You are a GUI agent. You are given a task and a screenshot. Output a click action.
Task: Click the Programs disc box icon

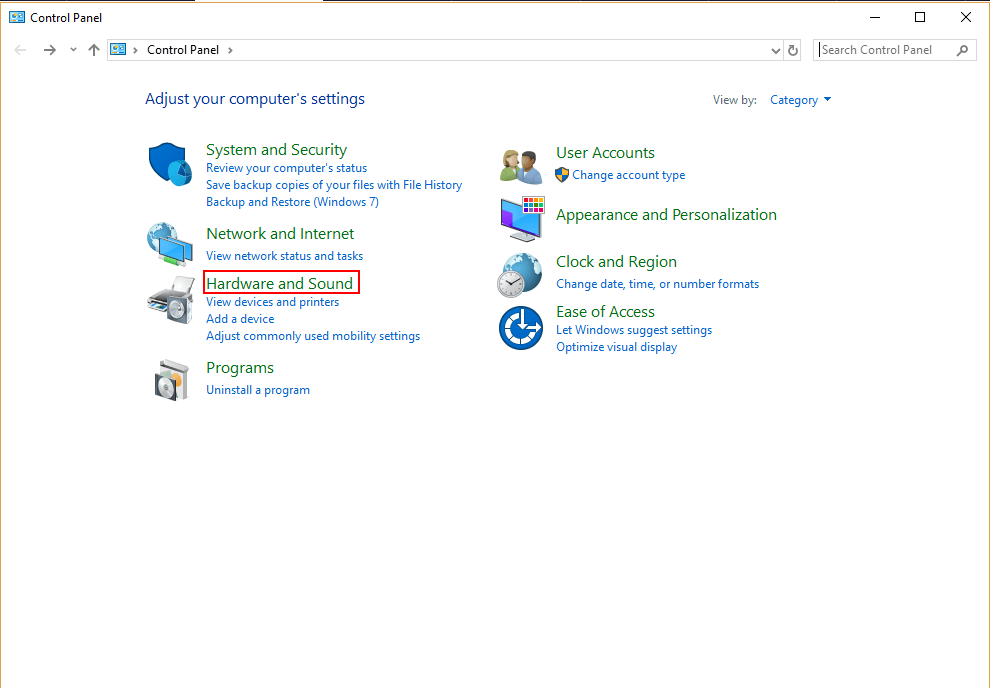(x=172, y=380)
